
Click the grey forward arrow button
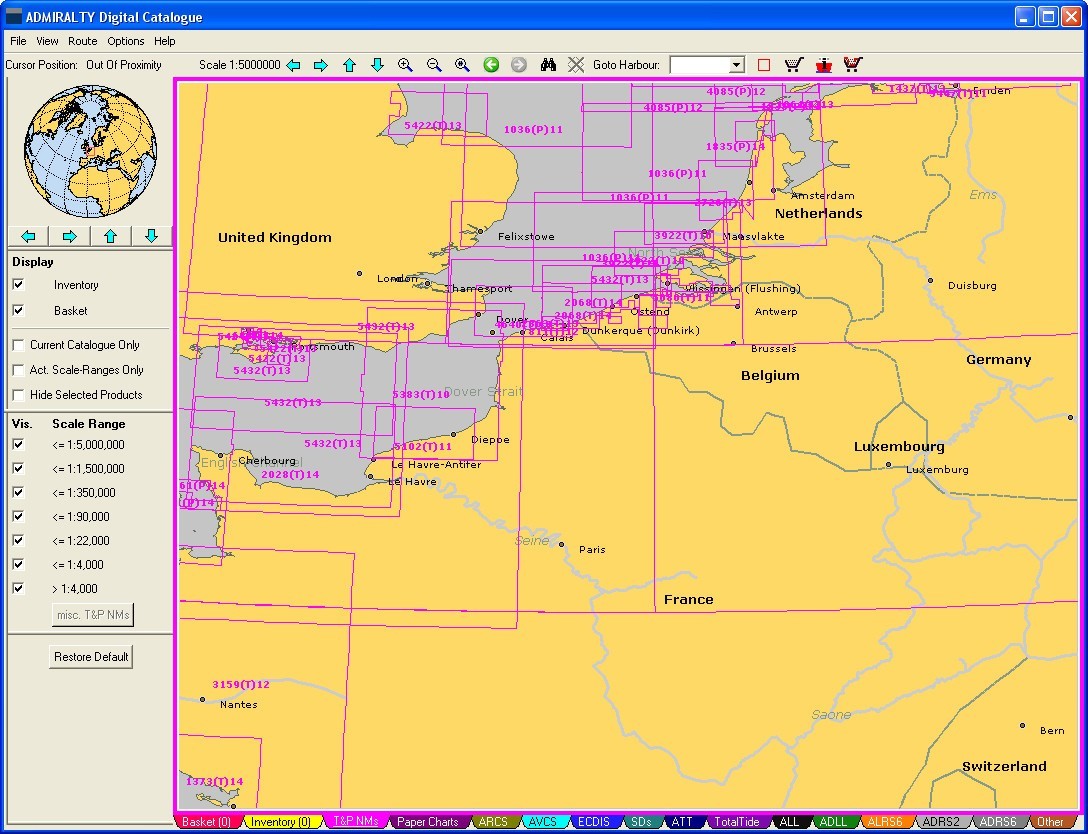tap(519, 65)
